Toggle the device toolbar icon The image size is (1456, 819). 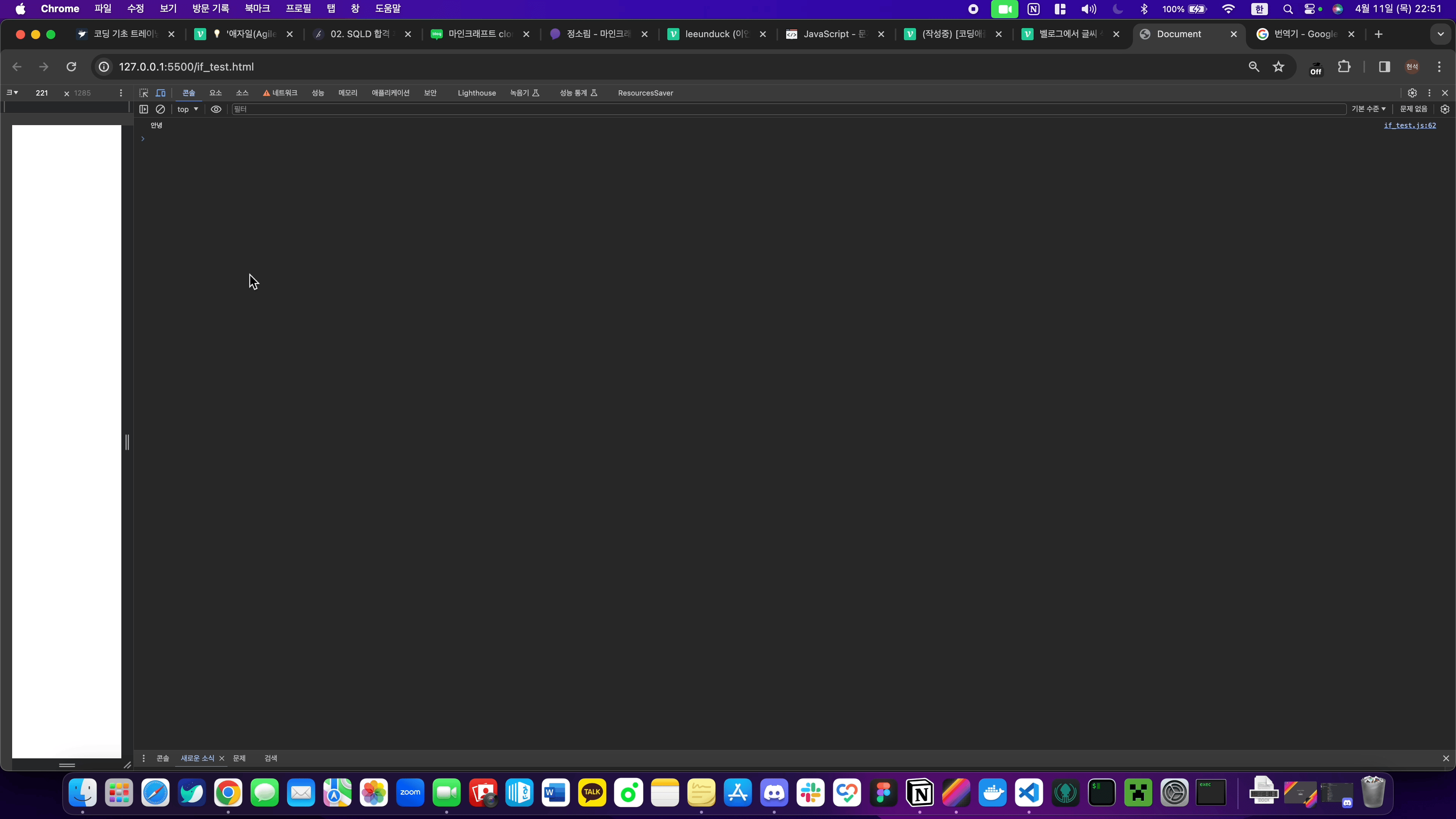click(x=160, y=93)
